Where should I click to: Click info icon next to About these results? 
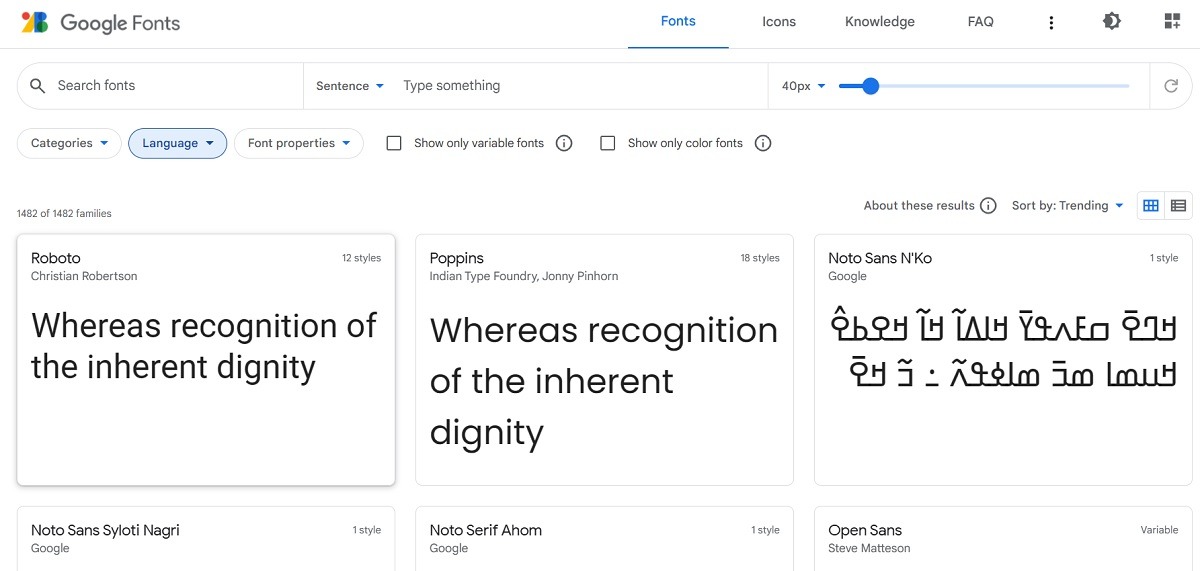[988, 206]
